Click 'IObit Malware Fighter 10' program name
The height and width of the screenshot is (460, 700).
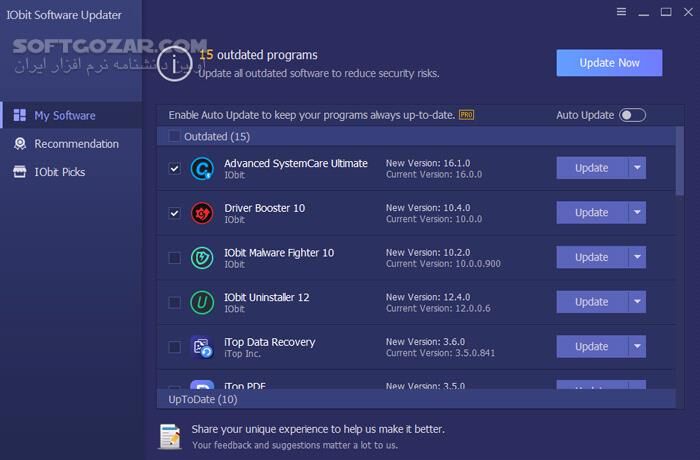(279, 253)
